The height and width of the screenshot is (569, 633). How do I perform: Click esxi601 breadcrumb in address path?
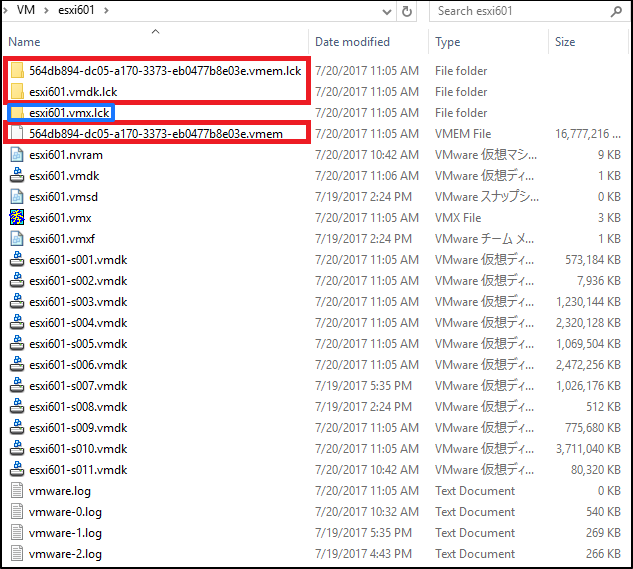76,10
